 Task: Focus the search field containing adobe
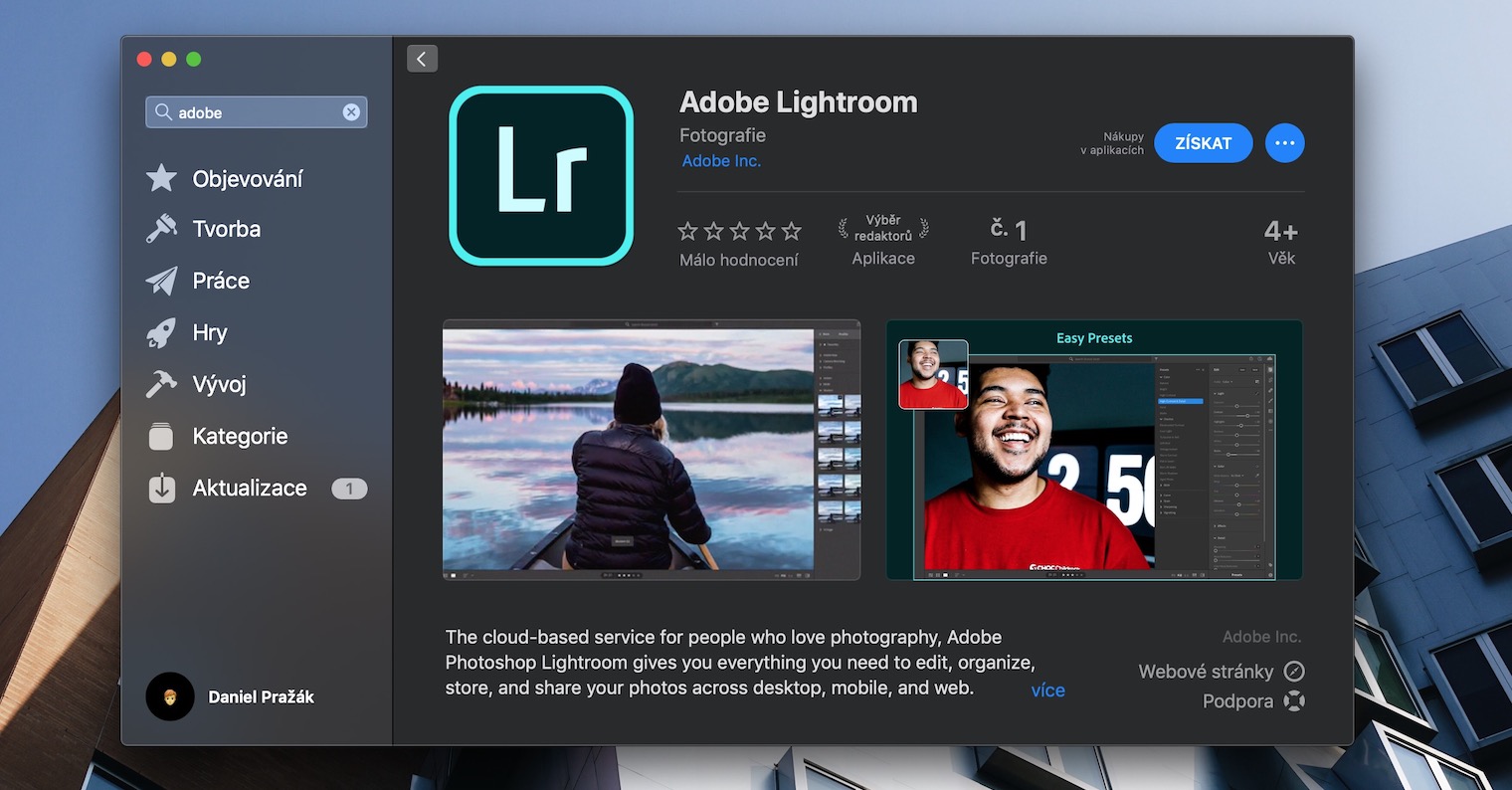click(257, 112)
